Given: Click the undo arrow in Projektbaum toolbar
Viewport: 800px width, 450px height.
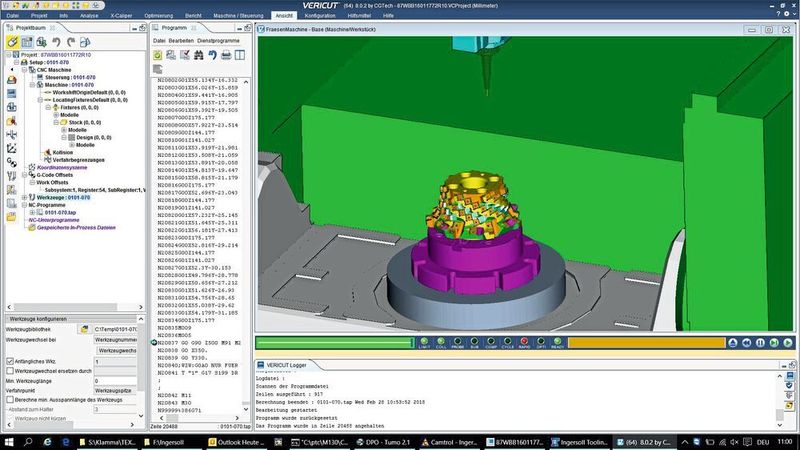Looking at the screenshot, I should [56, 42].
